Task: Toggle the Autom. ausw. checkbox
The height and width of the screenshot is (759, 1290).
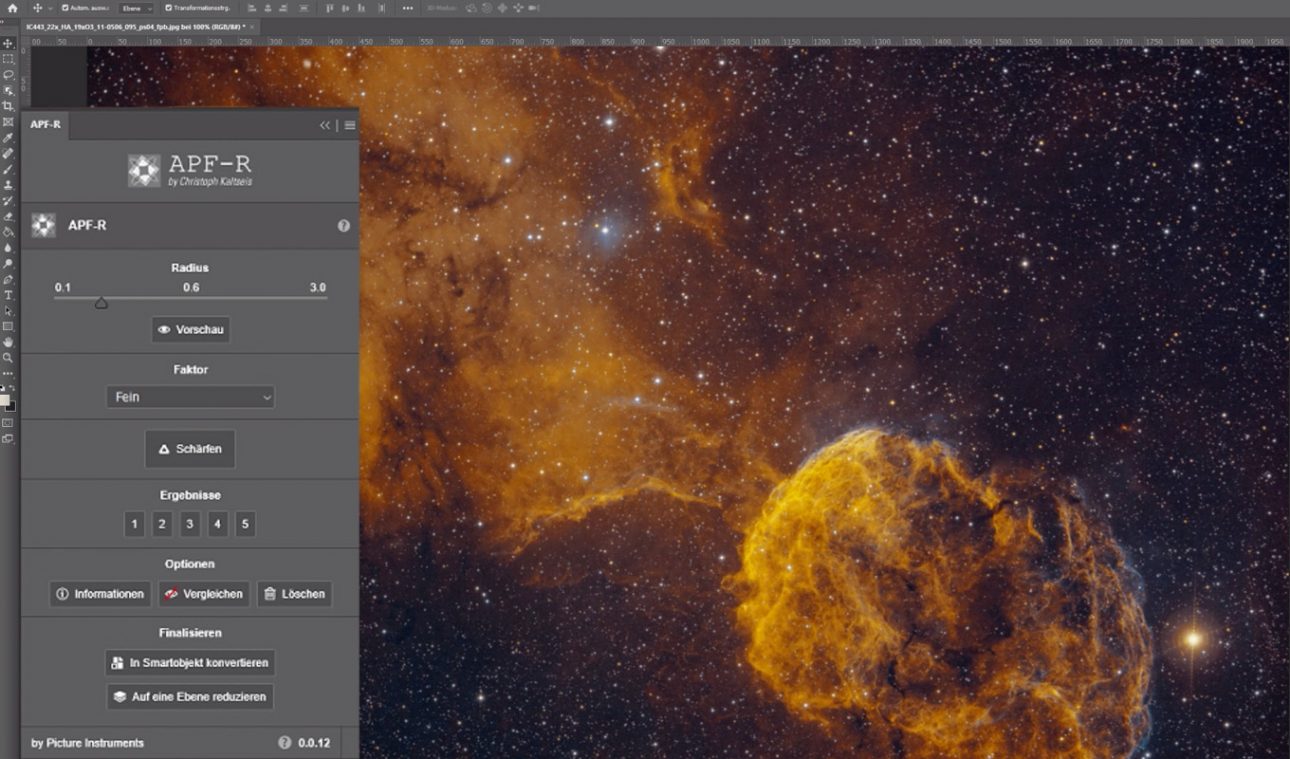Action: [63, 8]
